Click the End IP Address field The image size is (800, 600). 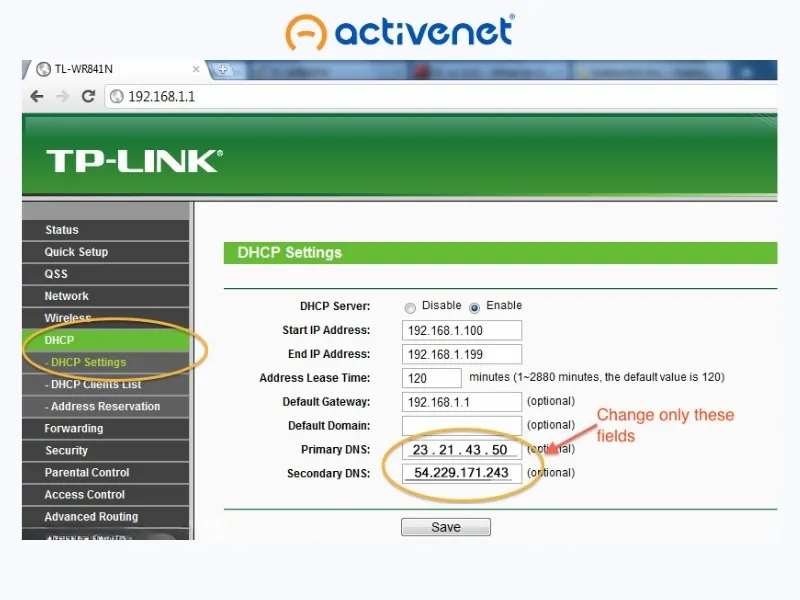462,354
